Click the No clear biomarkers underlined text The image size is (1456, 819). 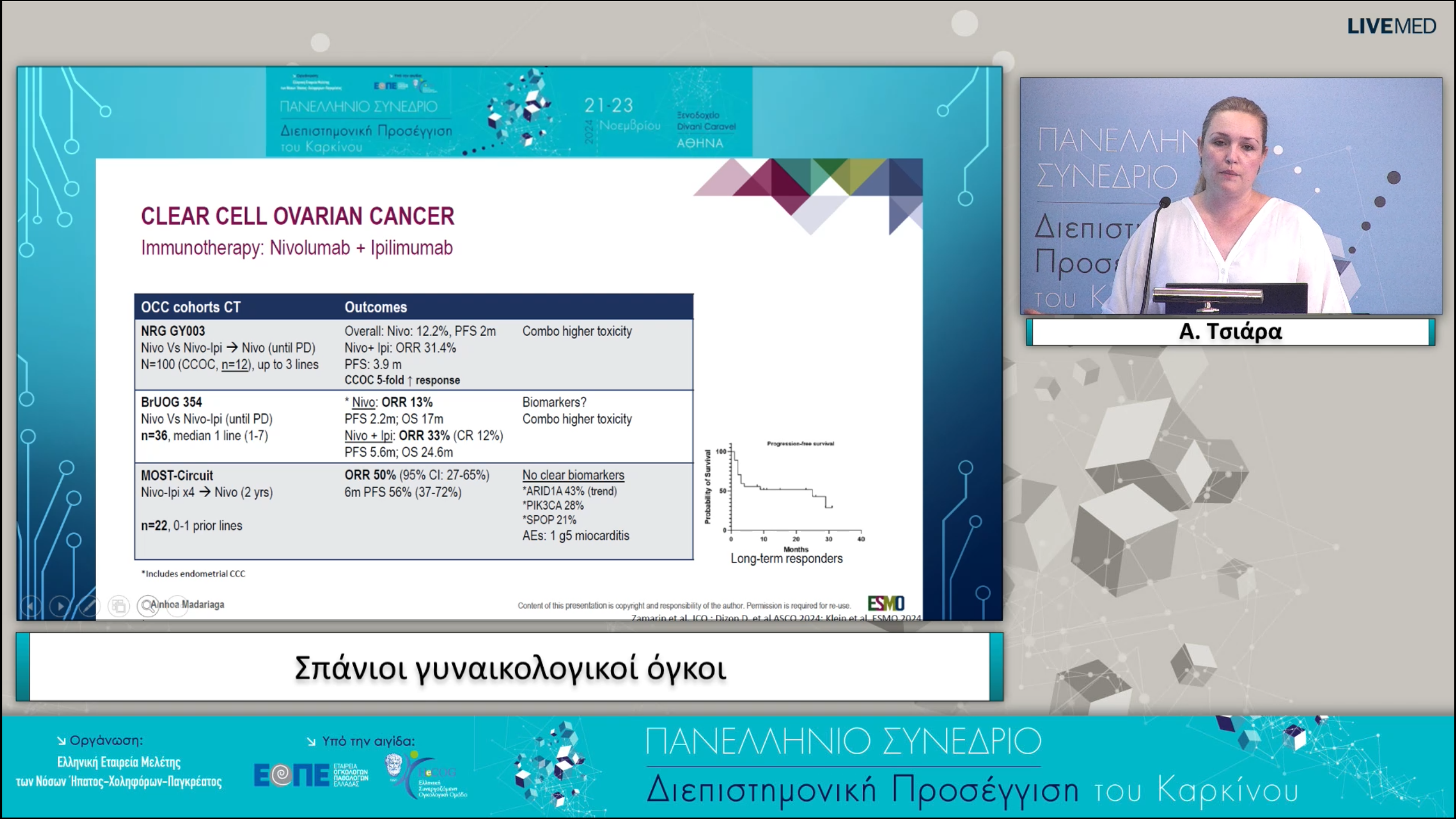click(573, 475)
